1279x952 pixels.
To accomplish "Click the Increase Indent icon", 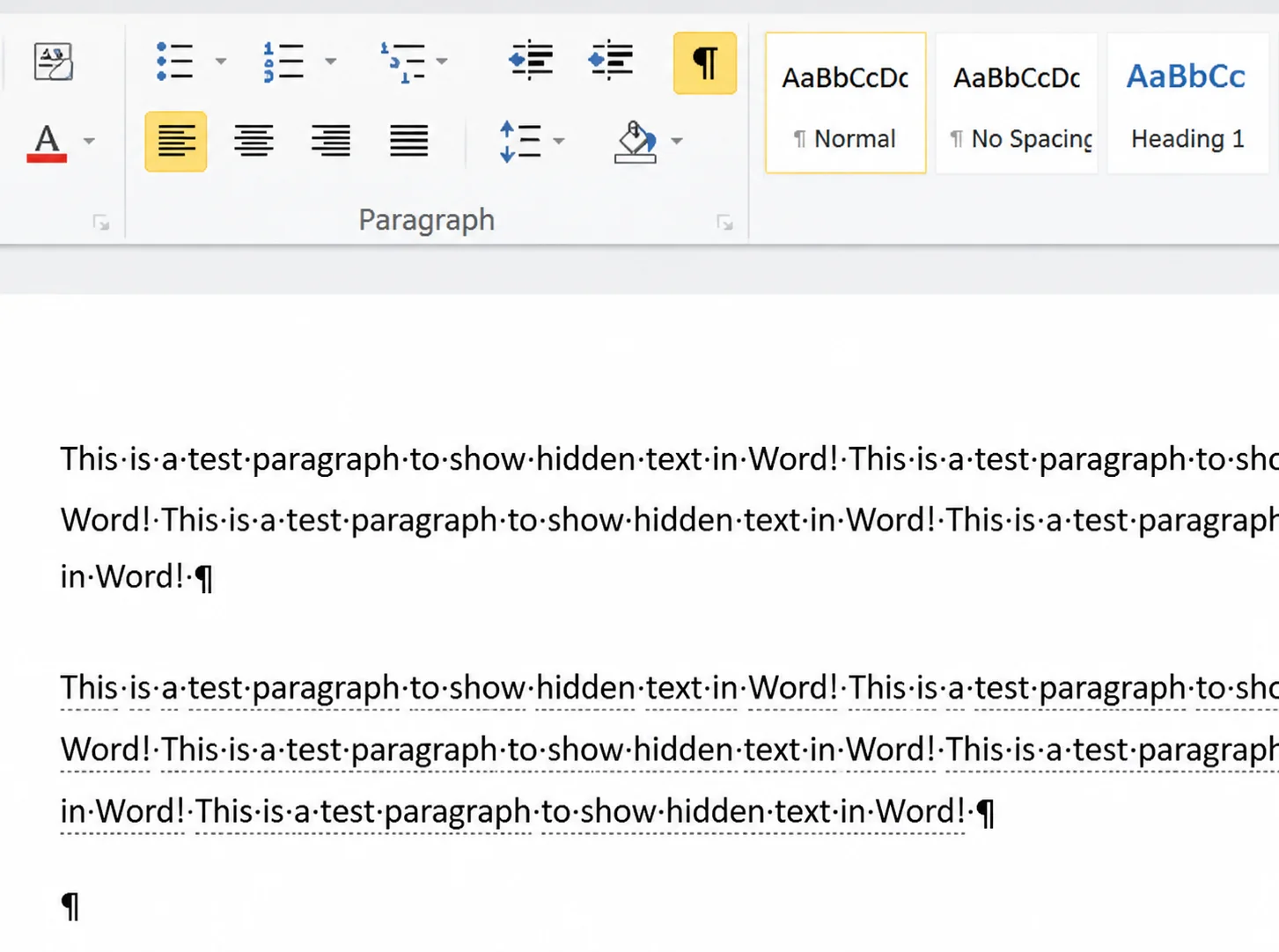I will pos(611,61).
